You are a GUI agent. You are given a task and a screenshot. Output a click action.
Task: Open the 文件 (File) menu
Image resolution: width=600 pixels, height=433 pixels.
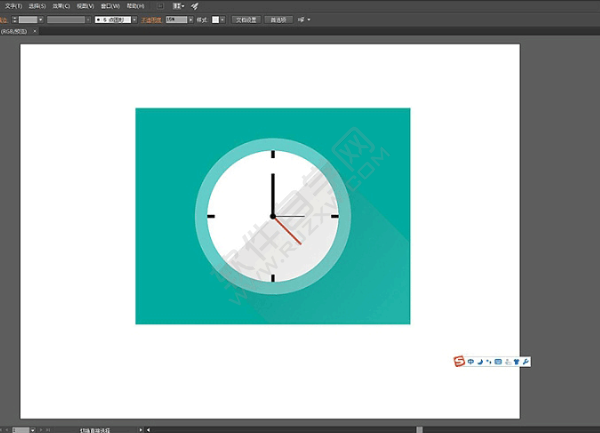[13, 6]
